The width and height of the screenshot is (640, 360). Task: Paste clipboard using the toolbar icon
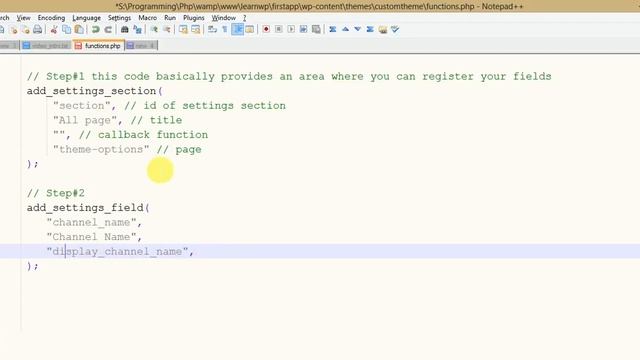click(x=79, y=29)
